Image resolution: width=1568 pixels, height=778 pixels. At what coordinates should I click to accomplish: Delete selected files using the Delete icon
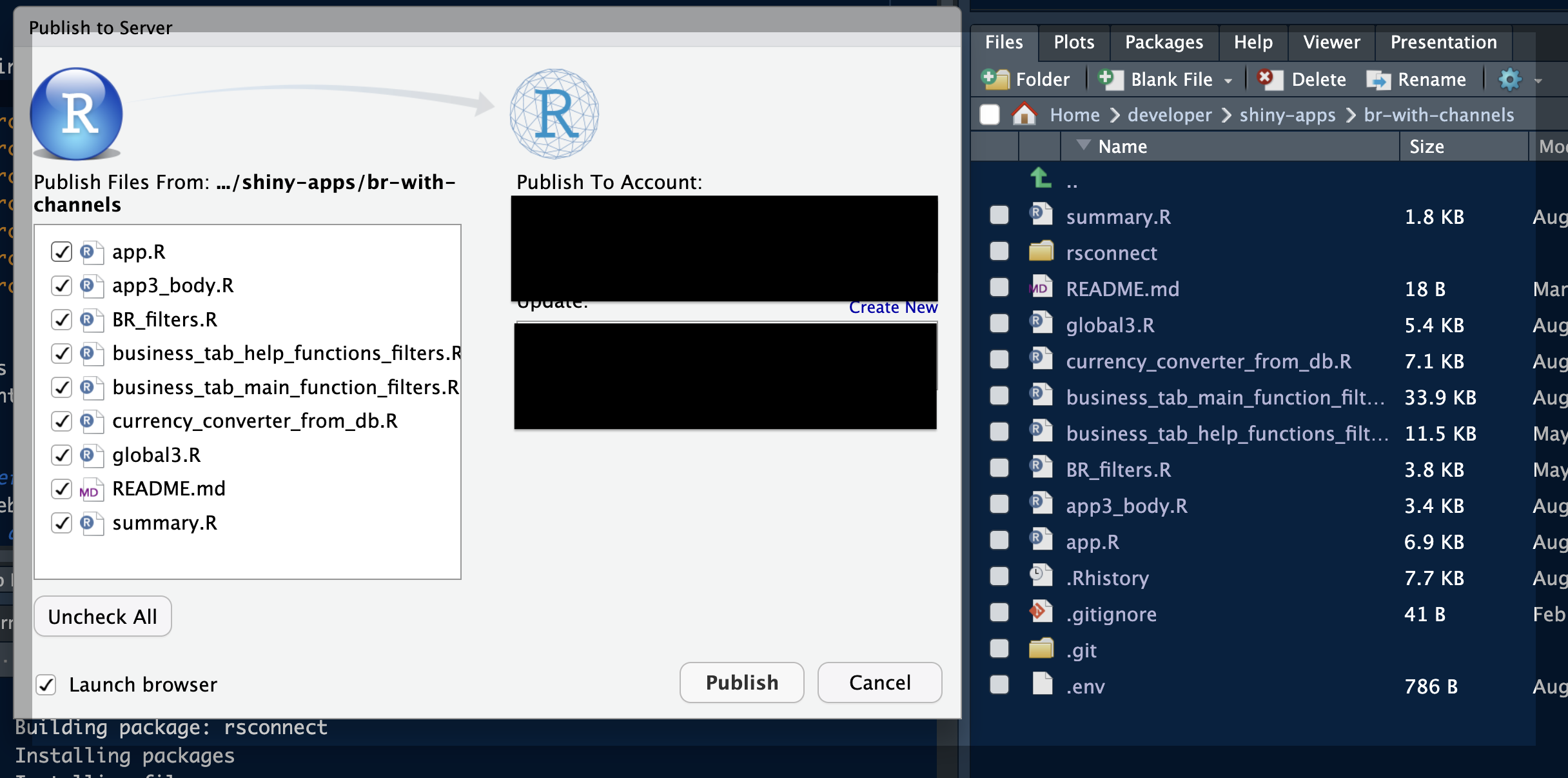click(1269, 79)
